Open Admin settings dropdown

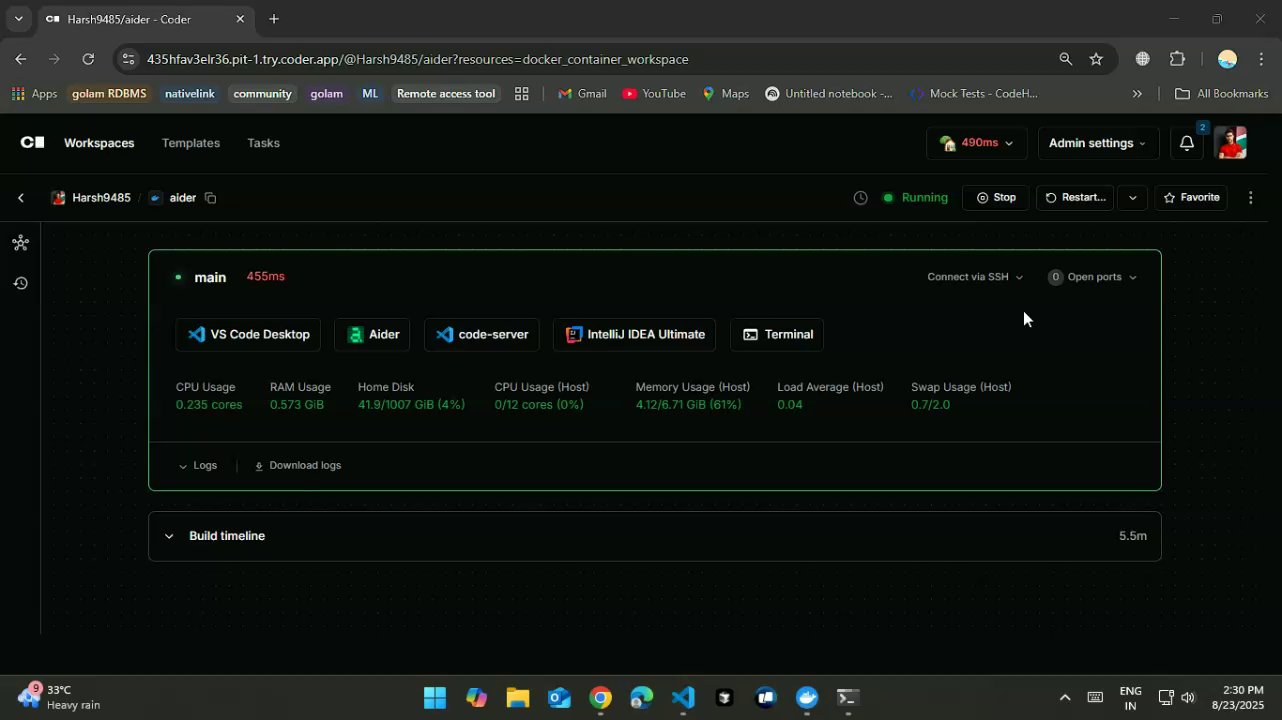pyautogui.click(x=1097, y=143)
